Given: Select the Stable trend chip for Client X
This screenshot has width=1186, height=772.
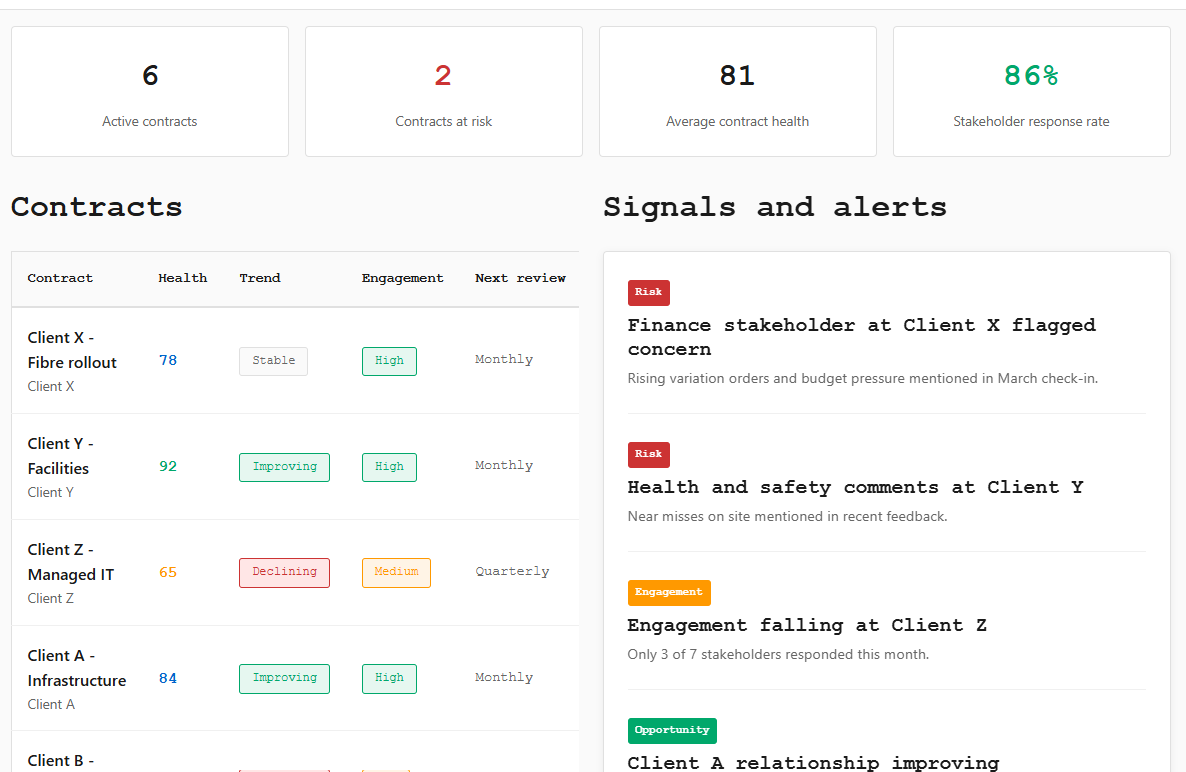Looking at the screenshot, I should (x=273, y=361).
